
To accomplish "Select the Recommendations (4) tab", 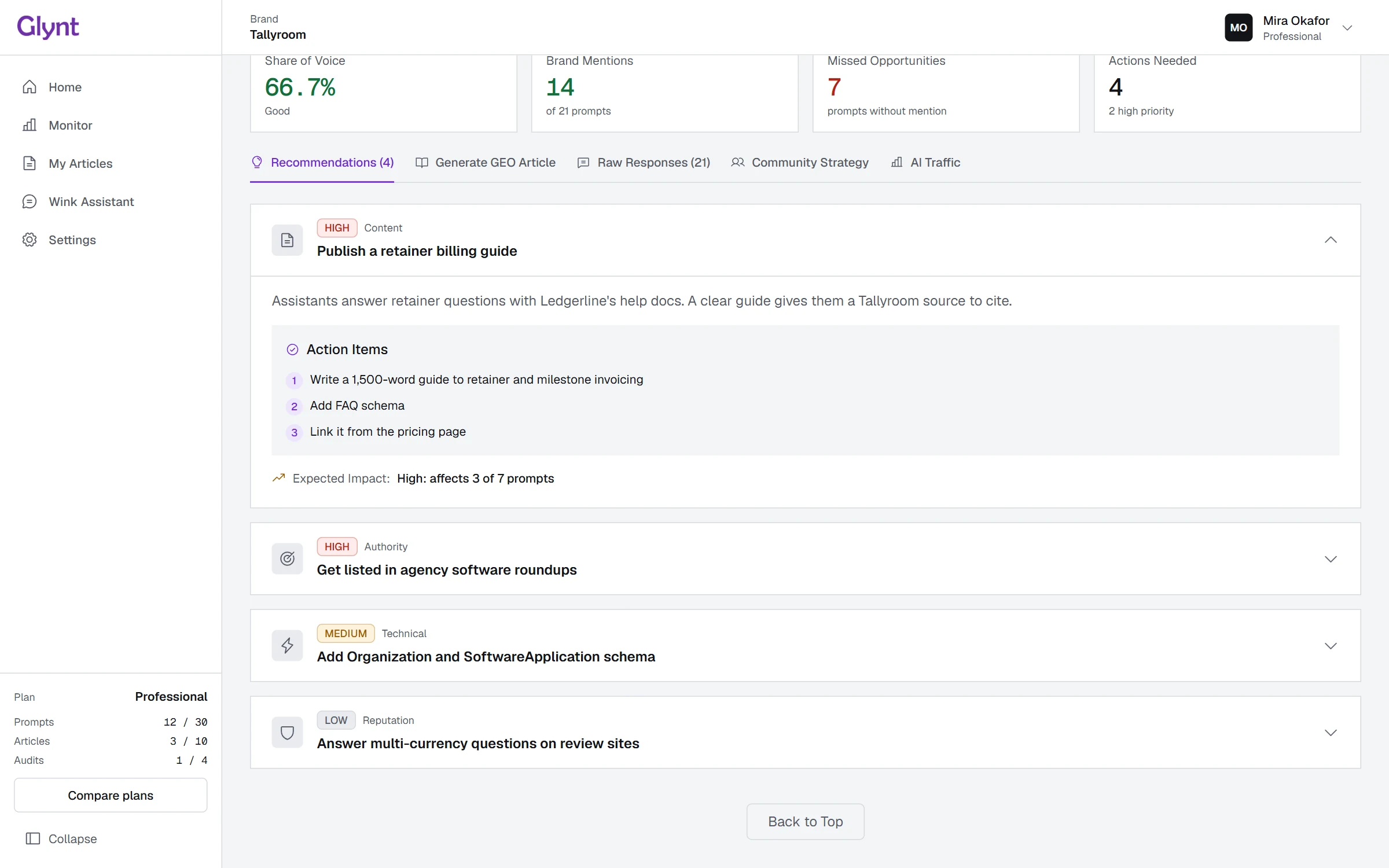I will pyautogui.click(x=322, y=163).
